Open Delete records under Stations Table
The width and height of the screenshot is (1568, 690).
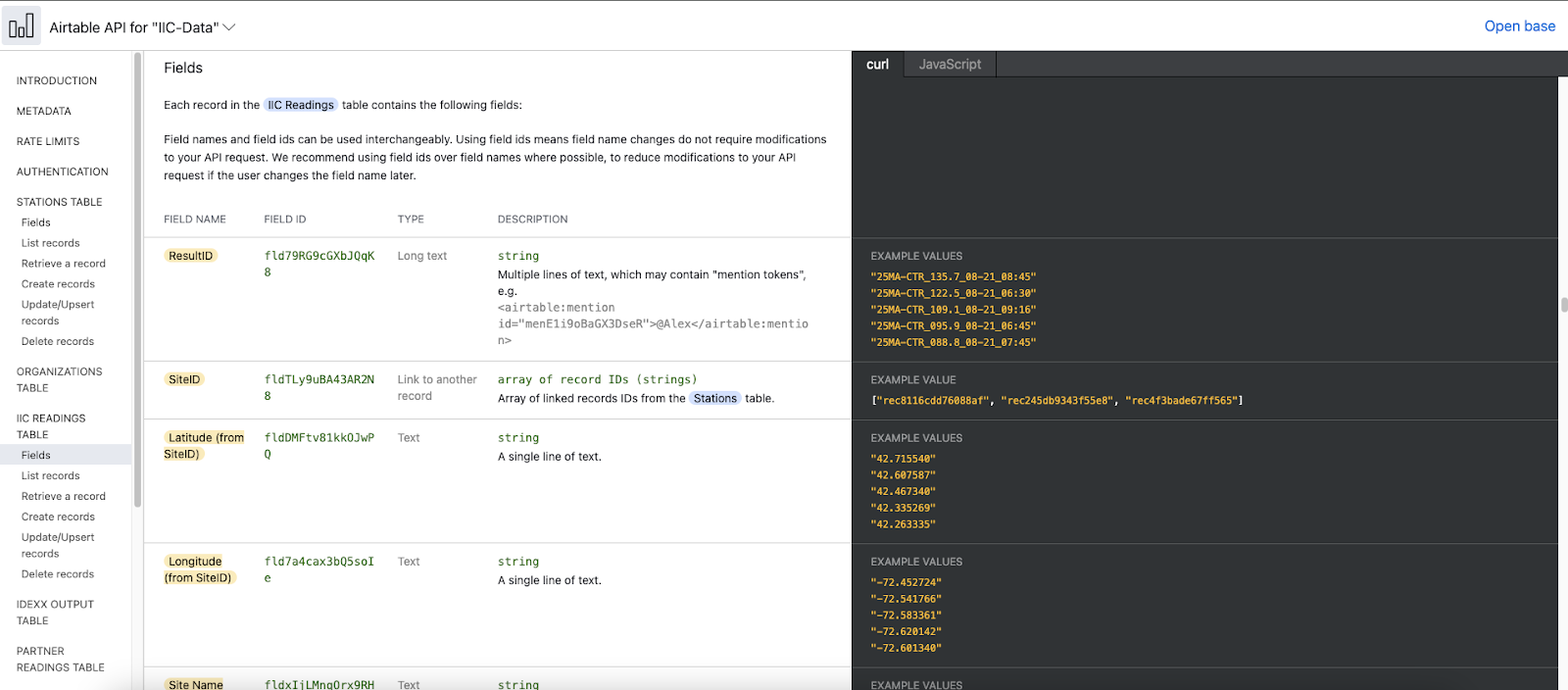[x=58, y=342]
